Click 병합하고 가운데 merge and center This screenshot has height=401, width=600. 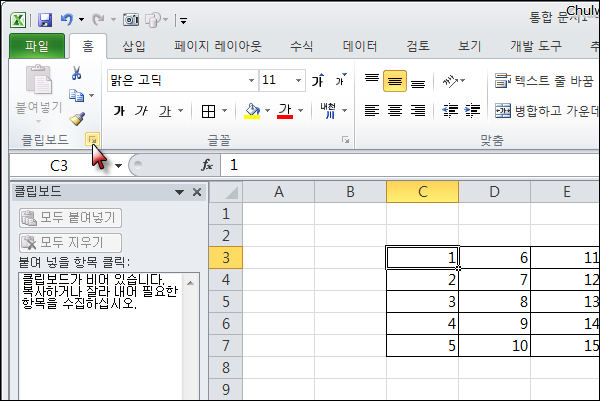[546, 111]
